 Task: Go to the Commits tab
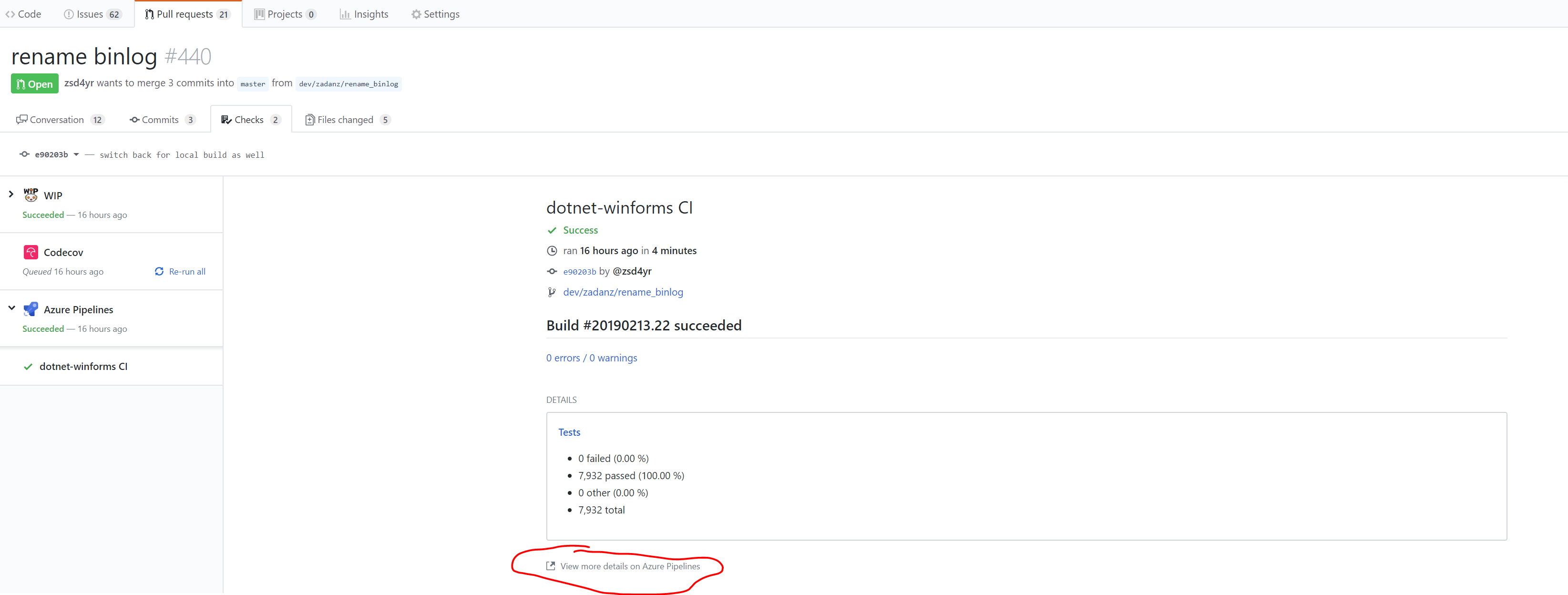(x=160, y=120)
